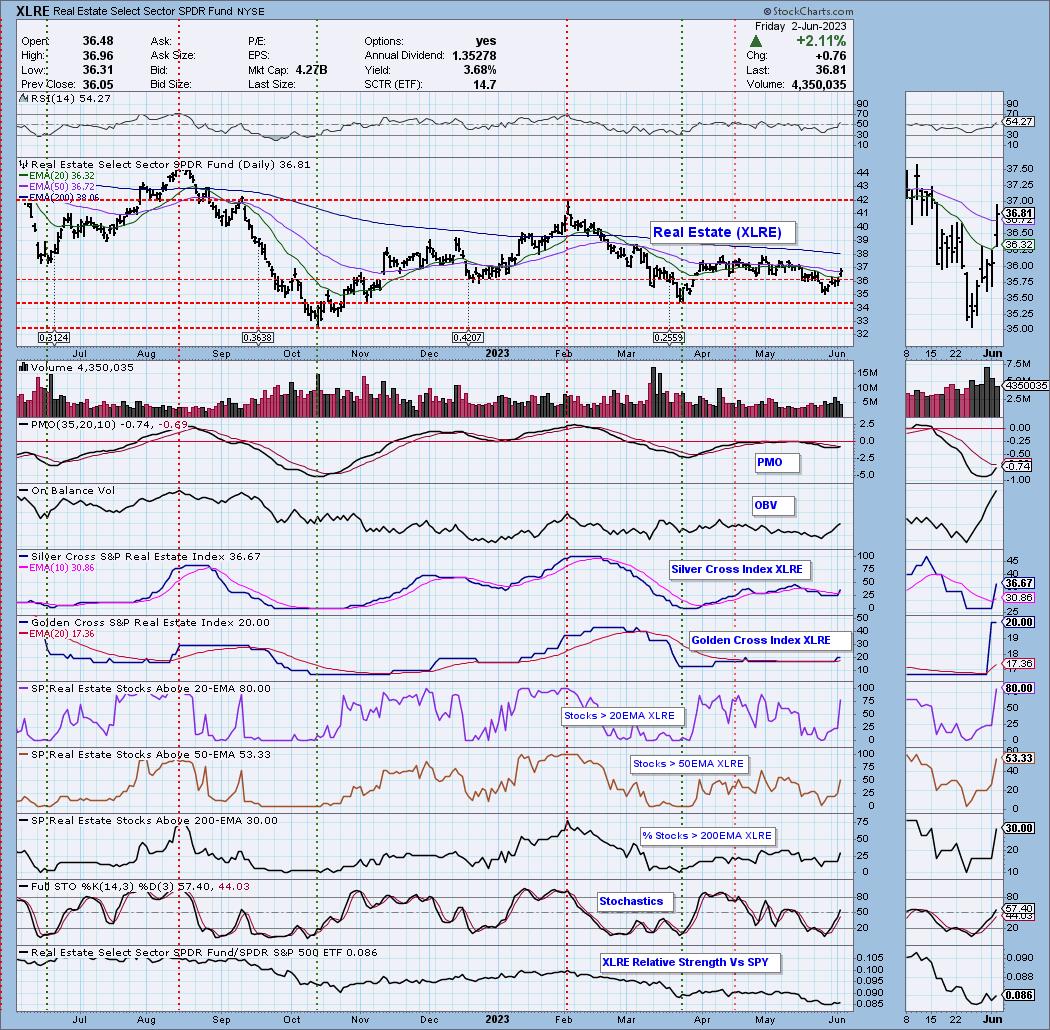
Task: Click the Stocks Above 20-EMA 80.00 title
Action: (145, 688)
